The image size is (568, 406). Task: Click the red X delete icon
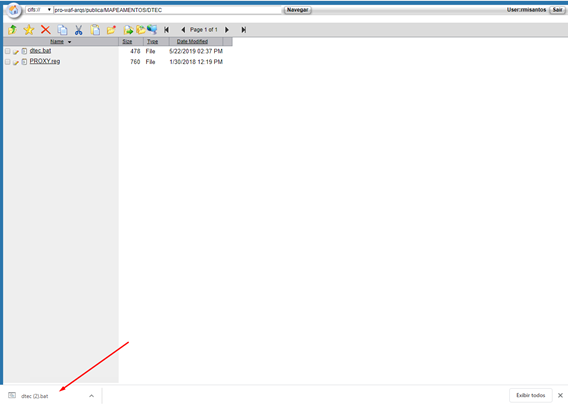click(45, 30)
